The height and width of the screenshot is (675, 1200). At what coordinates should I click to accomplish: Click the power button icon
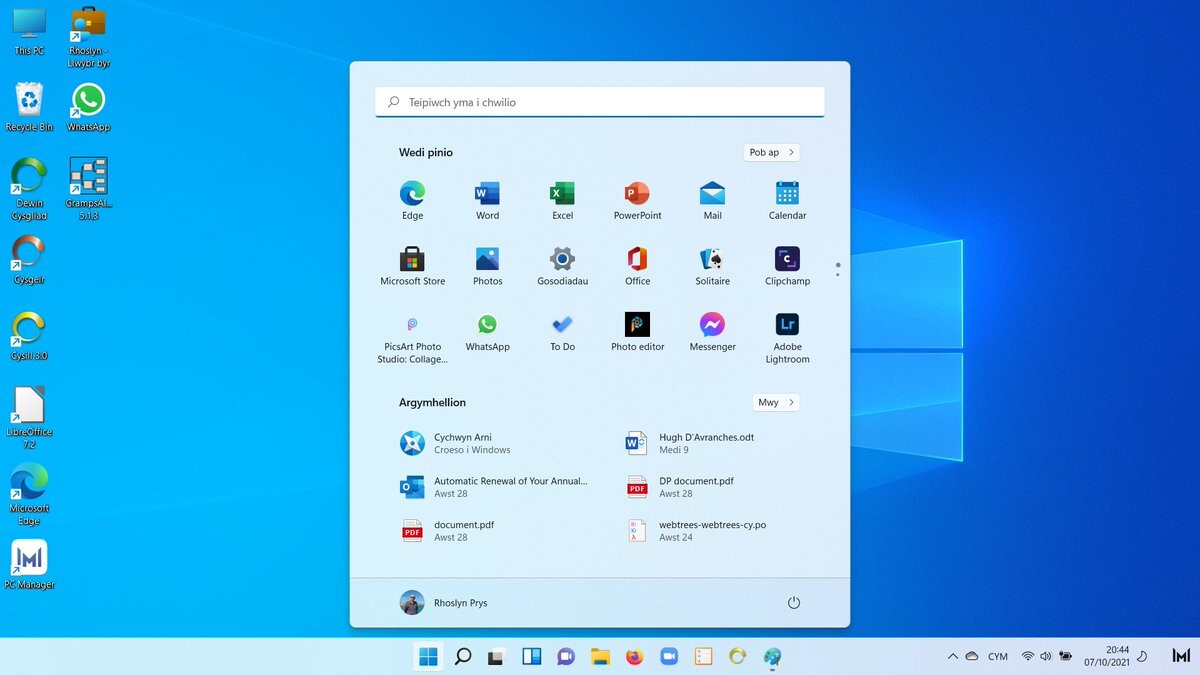(x=793, y=603)
